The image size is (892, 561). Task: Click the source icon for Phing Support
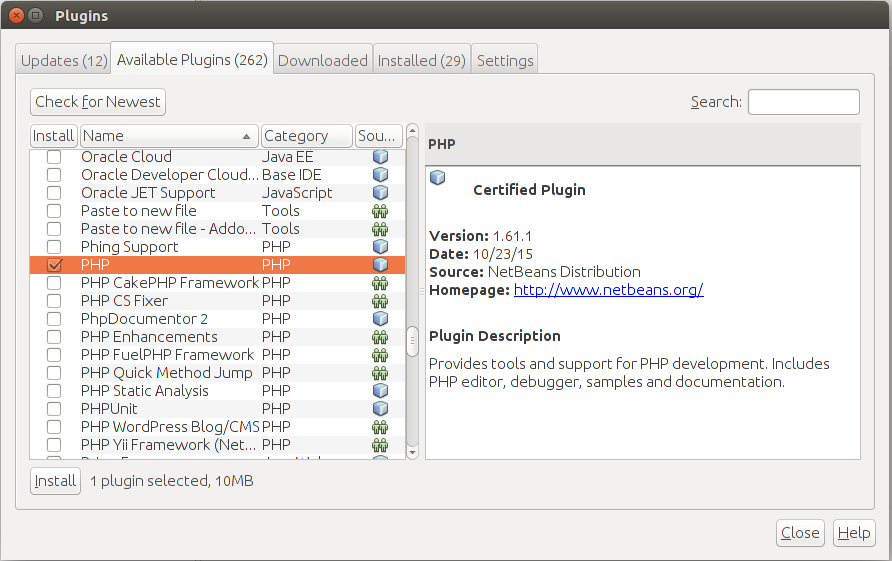coord(380,247)
